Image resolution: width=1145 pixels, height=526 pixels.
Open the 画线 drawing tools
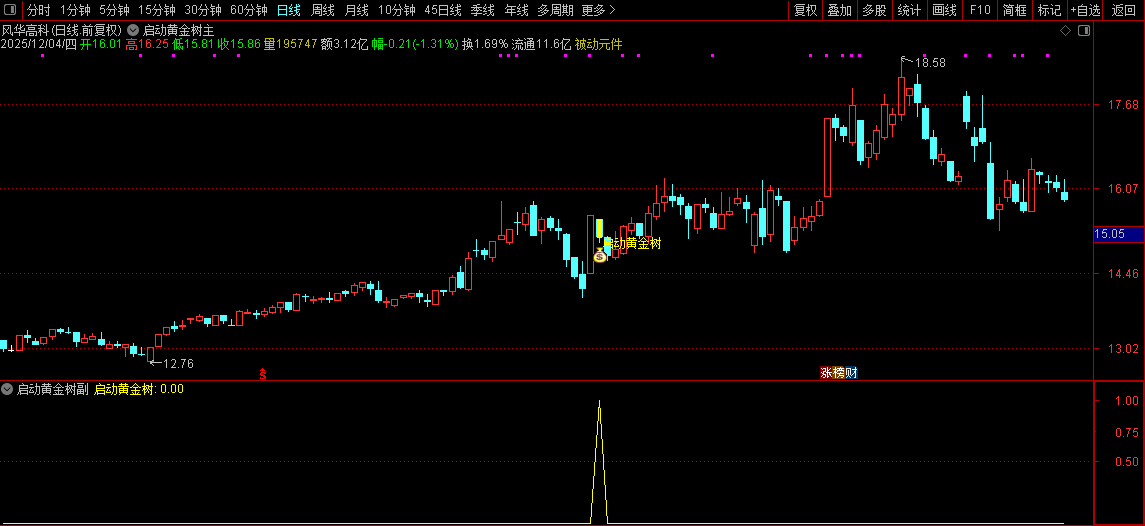(944, 10)
